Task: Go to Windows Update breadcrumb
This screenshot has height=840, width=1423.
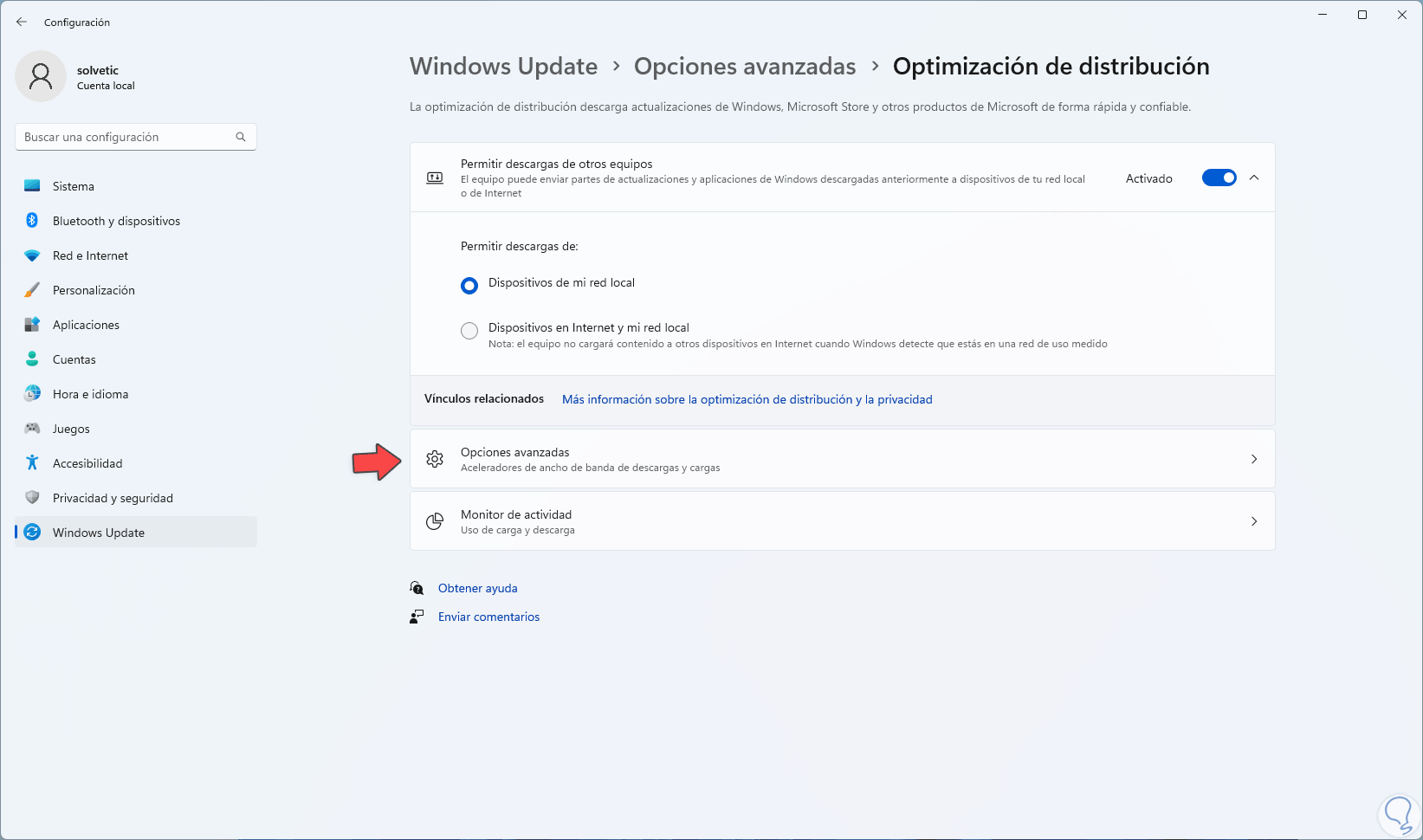Action: click(503, 67)
